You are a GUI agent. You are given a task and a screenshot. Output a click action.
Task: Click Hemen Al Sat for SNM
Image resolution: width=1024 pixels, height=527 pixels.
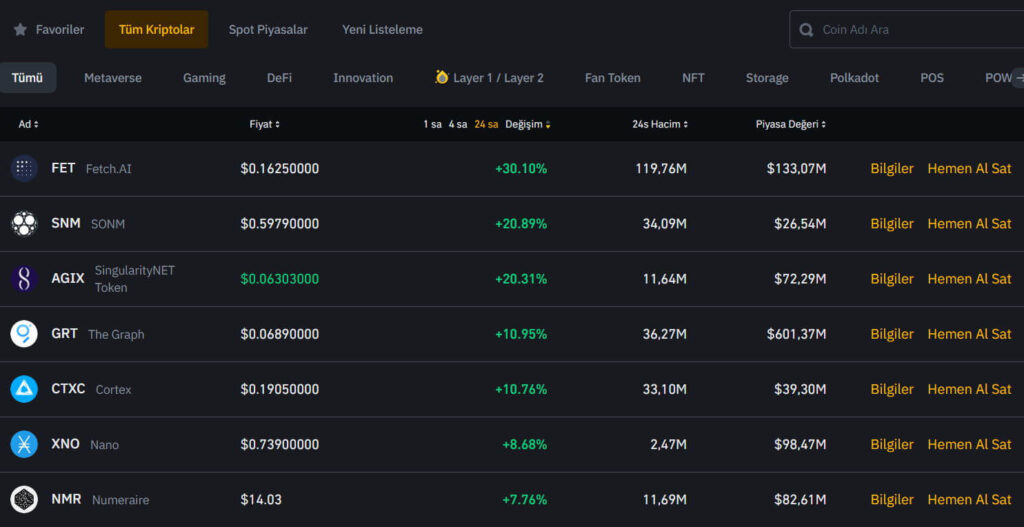(x=969, y=223)
